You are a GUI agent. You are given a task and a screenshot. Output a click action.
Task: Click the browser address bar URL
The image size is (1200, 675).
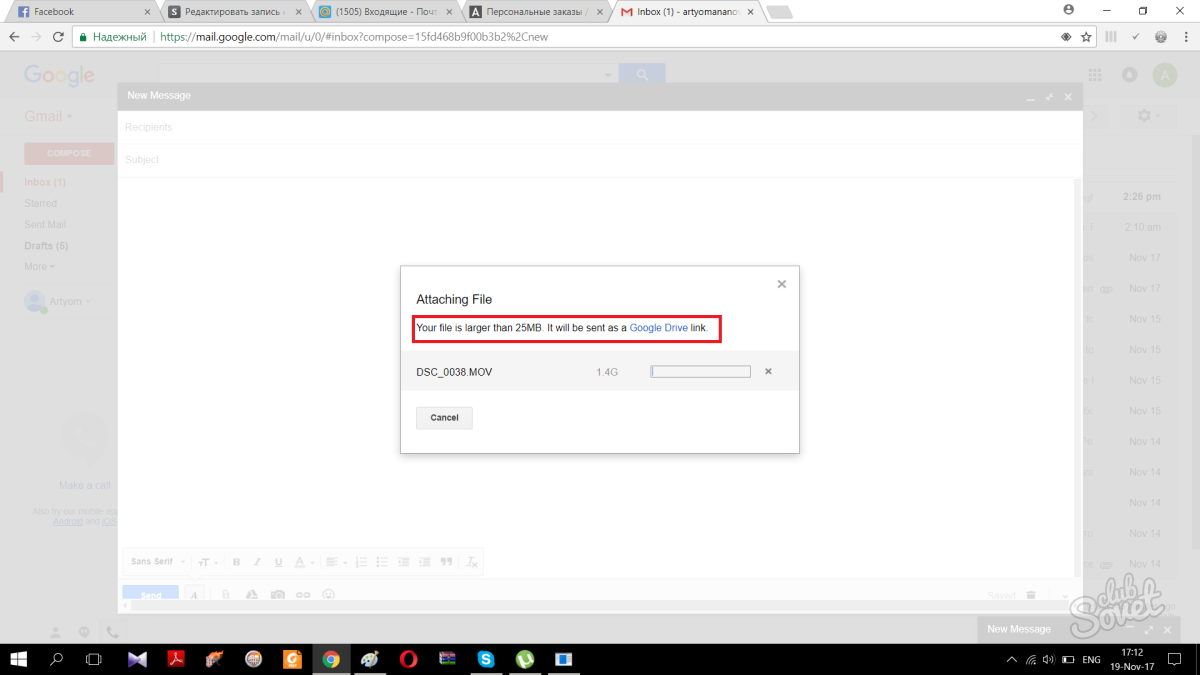[354, 37]
